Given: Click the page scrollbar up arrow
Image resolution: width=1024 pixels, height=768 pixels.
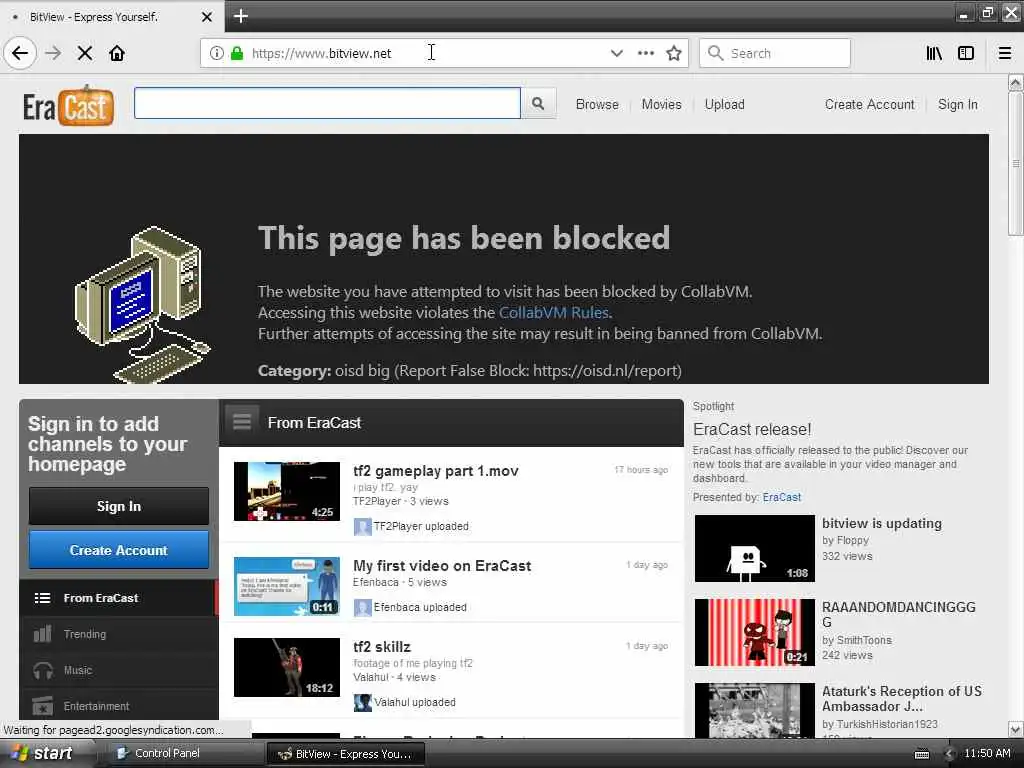Looking at the screenshot, I should point(1015,82).
